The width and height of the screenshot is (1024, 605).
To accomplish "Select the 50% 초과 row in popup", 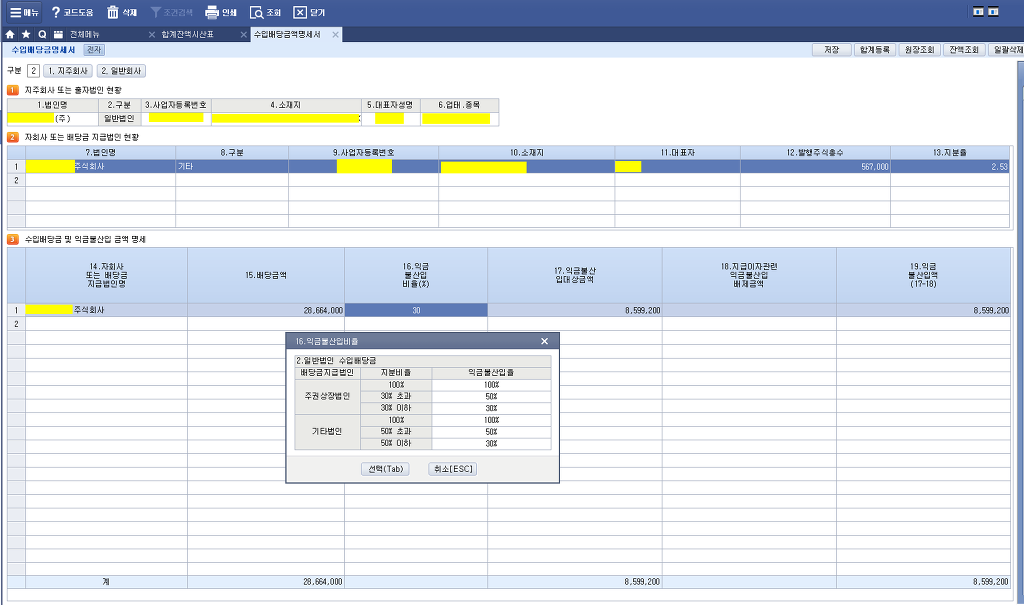I will [x=396, y=432].
